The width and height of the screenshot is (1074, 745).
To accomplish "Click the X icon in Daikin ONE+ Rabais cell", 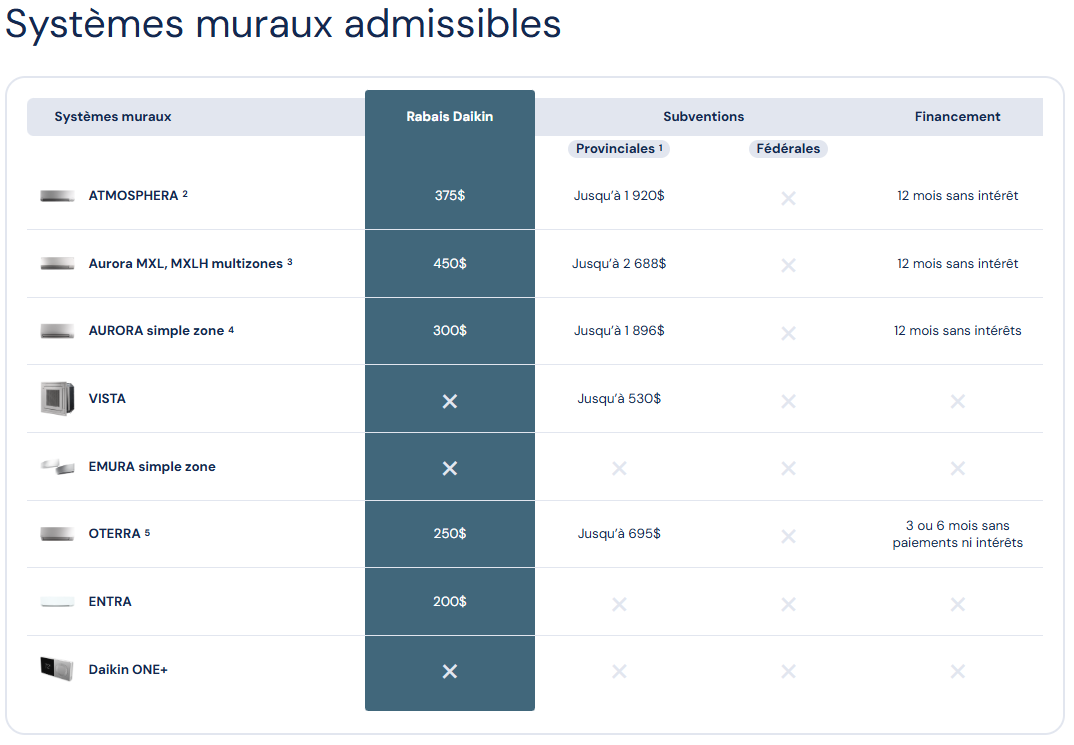I will coord(450,671).
